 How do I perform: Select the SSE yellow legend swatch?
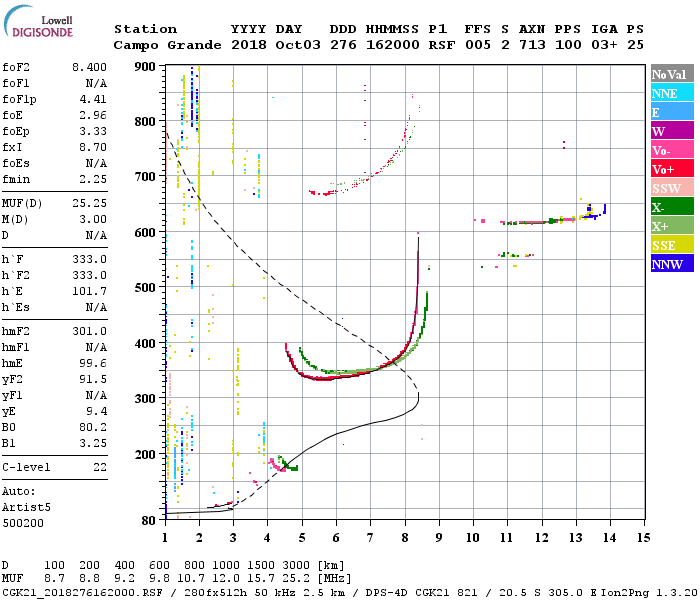coord(672,245)
